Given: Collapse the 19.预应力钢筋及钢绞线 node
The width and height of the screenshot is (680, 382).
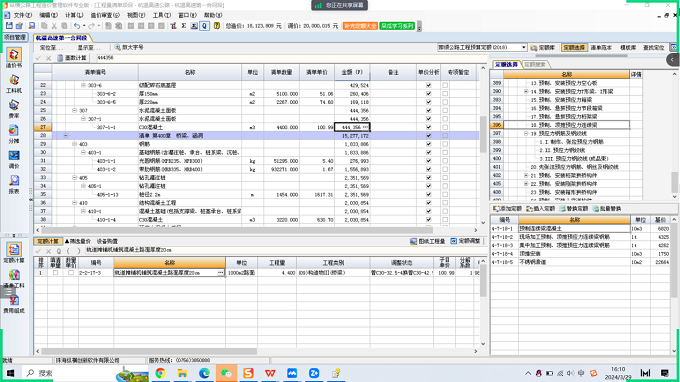Looking at the screenshot, I should click(x=526, y=134).
